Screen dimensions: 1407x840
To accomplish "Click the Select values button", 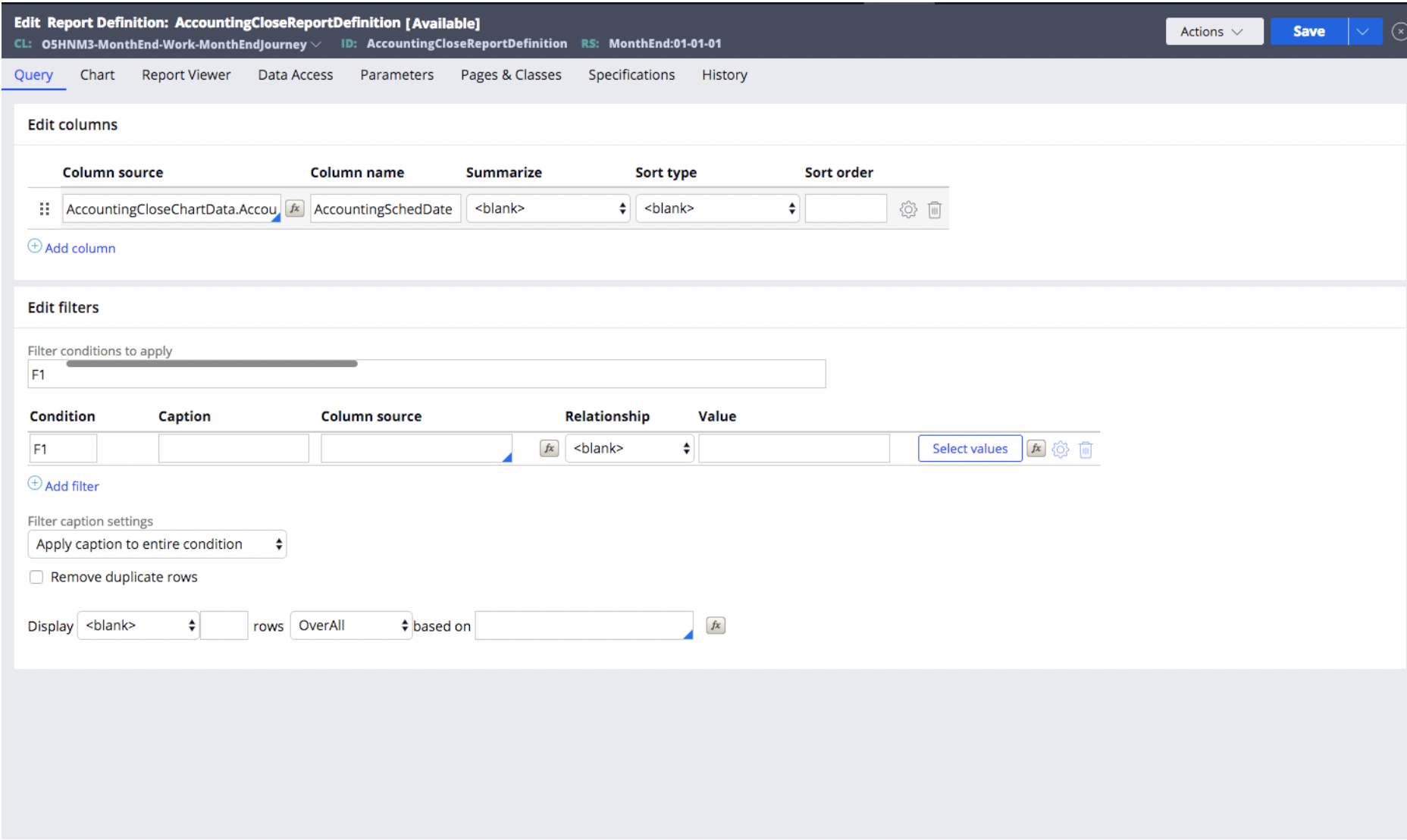I will click(970, 448).
